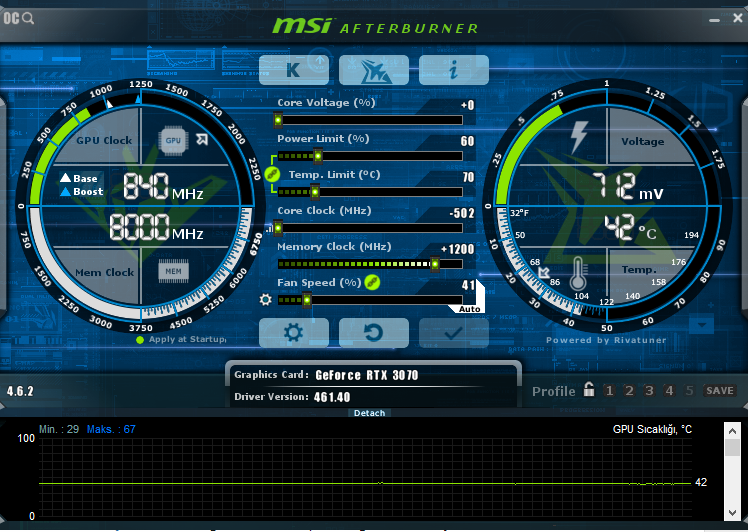The height and width of the screenshot is (532, 748).
Task: Select profile slot 2
Action: (629, 391)
